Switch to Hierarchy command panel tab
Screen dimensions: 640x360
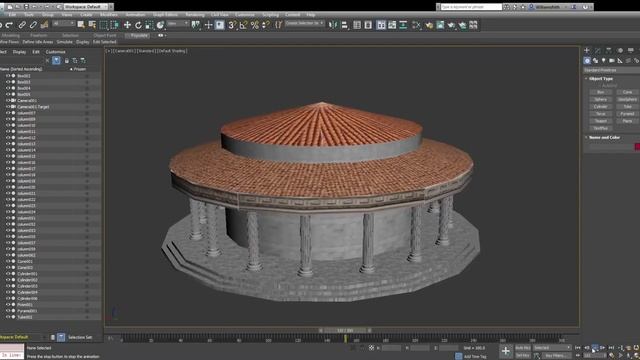click(609, 50)
